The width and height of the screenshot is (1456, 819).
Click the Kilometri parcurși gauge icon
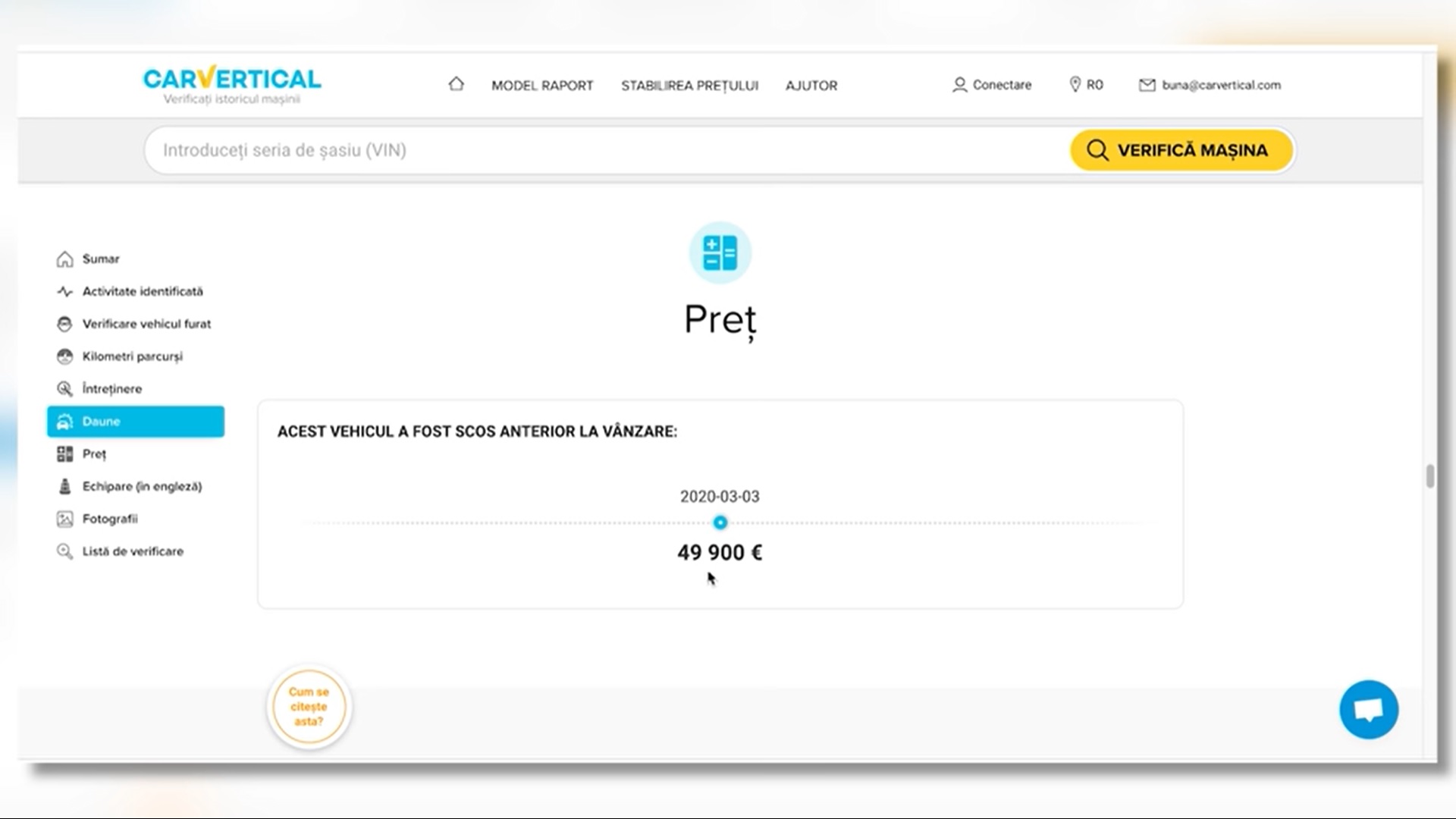coord(64,356)
